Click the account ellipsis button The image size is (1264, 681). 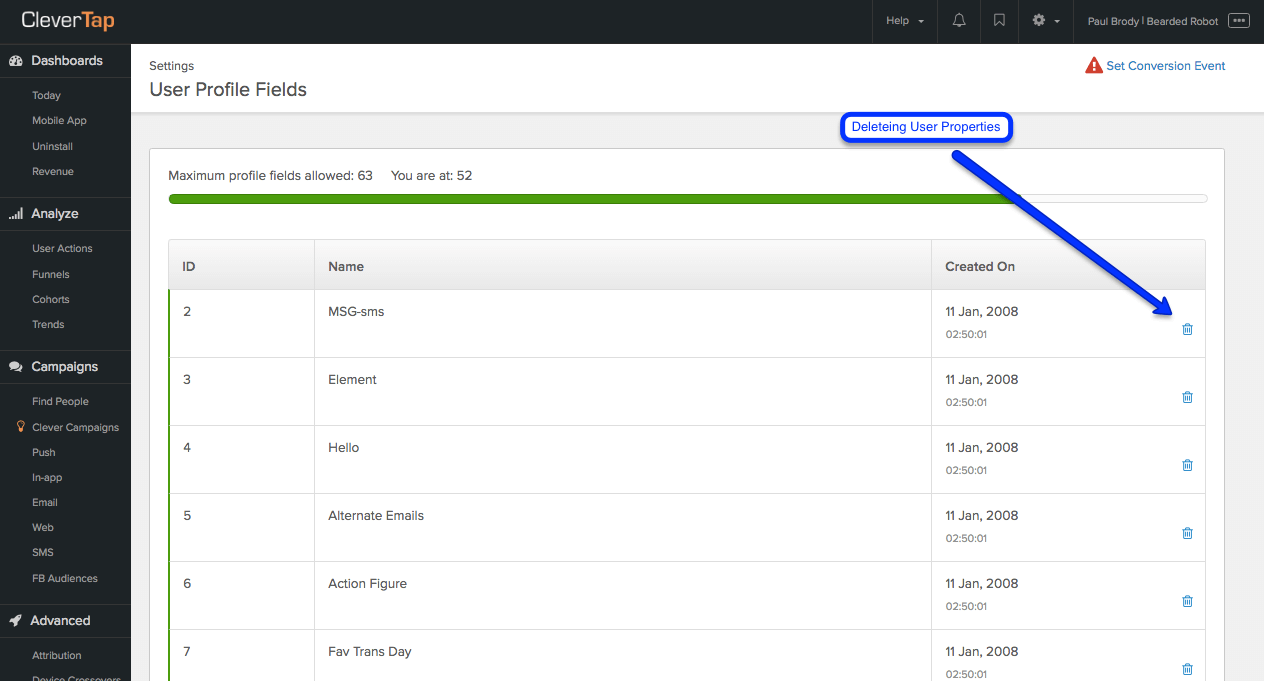1239,21
